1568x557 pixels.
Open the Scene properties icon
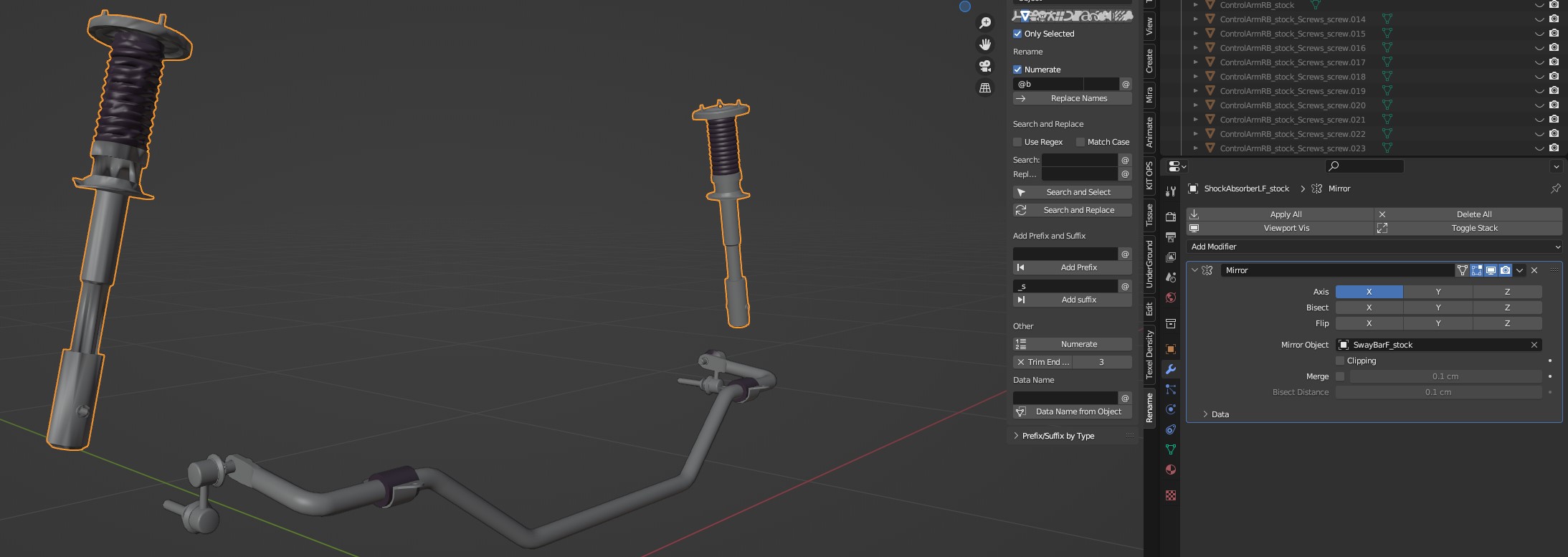[x=1171, y=277]
